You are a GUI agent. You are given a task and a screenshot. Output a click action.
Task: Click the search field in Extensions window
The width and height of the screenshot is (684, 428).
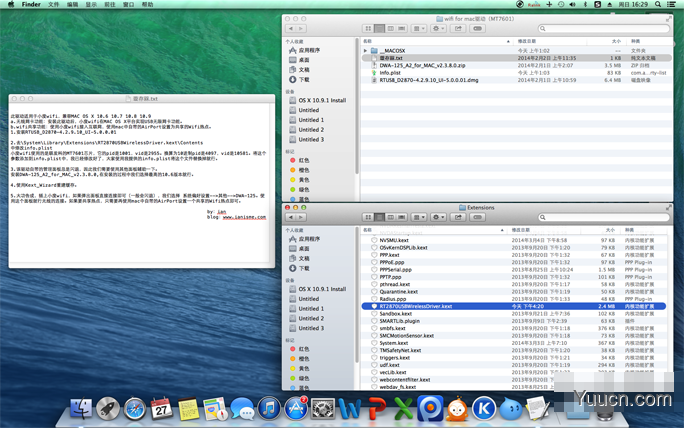pos(604,217)
